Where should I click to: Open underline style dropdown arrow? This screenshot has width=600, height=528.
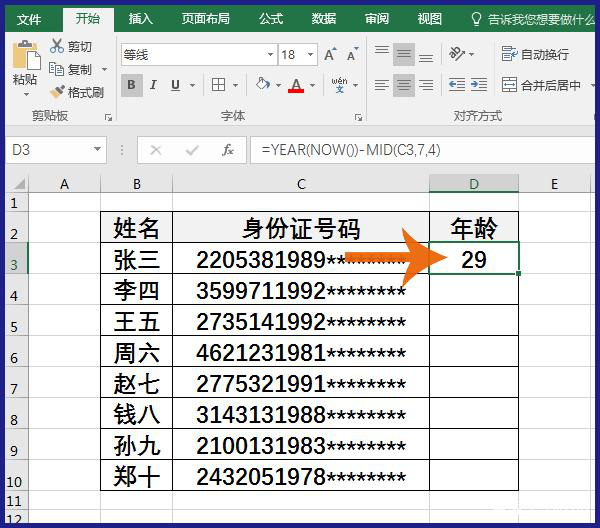(192, 85)
